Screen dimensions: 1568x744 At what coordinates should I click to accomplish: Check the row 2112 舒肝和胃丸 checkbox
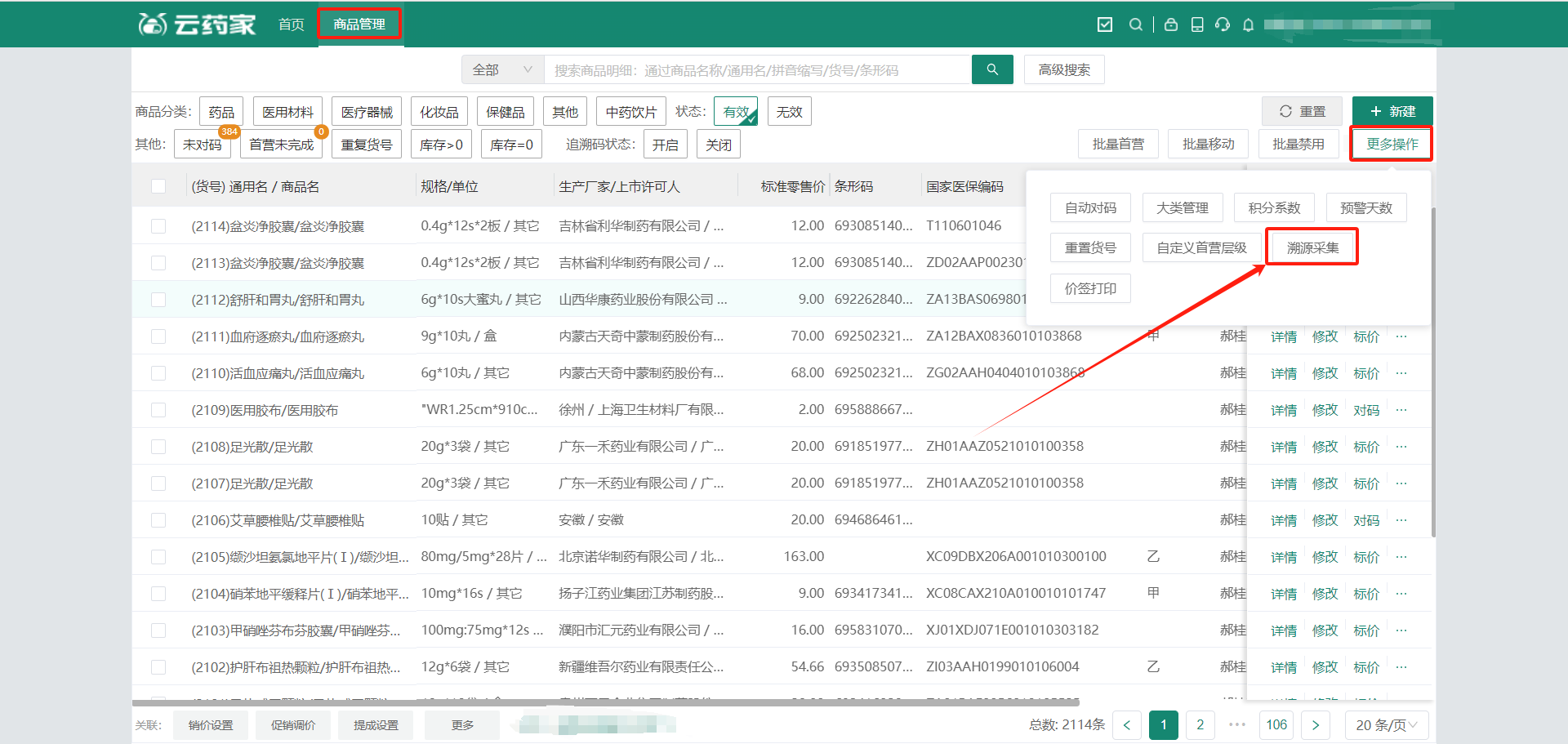158,300
